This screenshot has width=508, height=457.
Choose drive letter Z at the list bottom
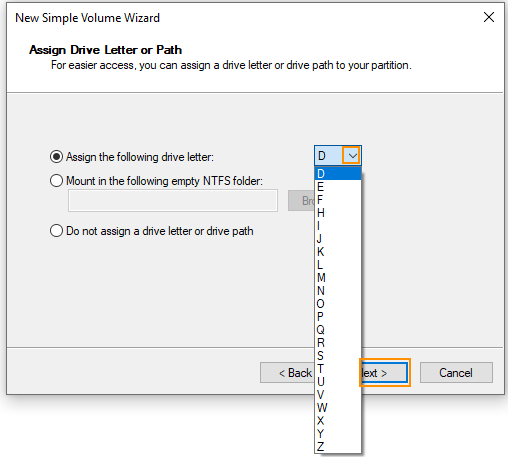coord(338,447)
